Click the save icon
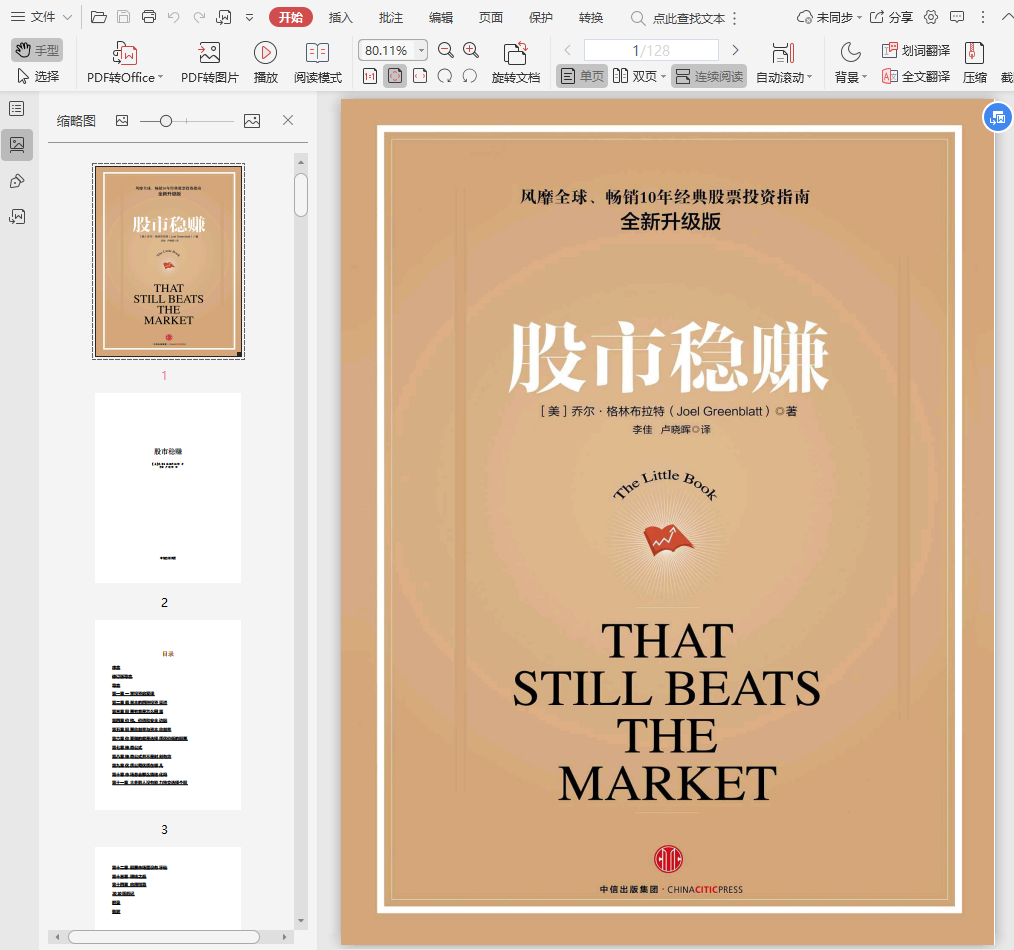This screenshot has width=1014, height=950. pos(124,17)
